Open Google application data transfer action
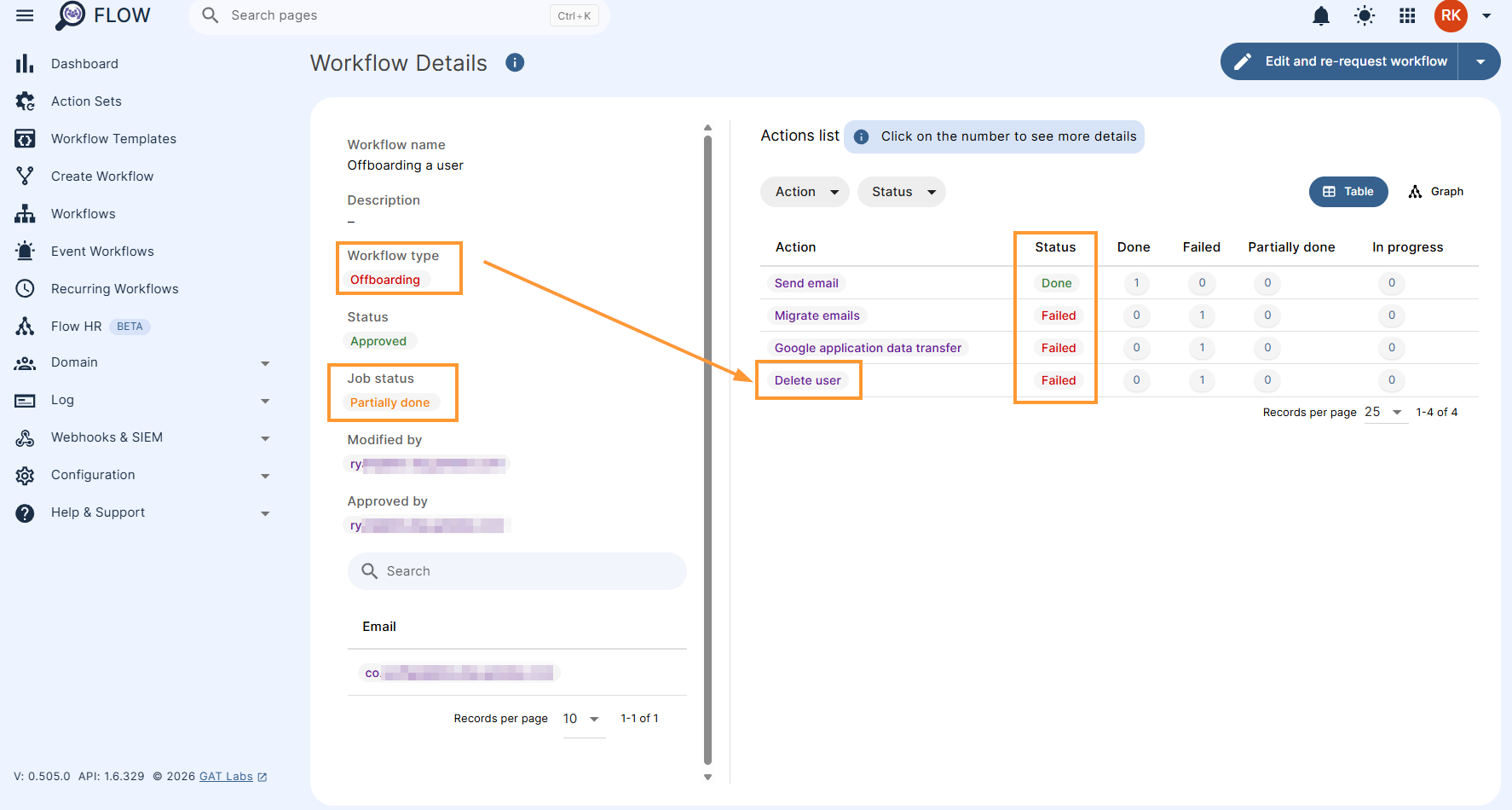The height and width of the screenshot is (810, 1512). pyautogui.click(x=868, y=348)
